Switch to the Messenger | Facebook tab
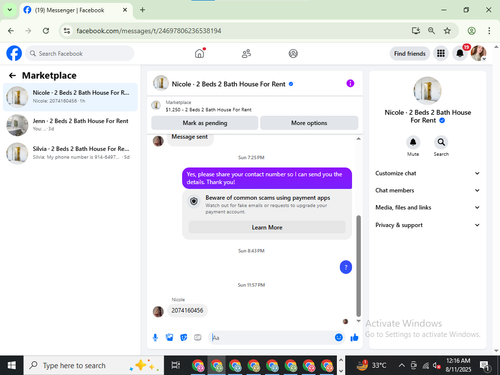The height and width of the screenshot is (375, 500). [75, 10]
